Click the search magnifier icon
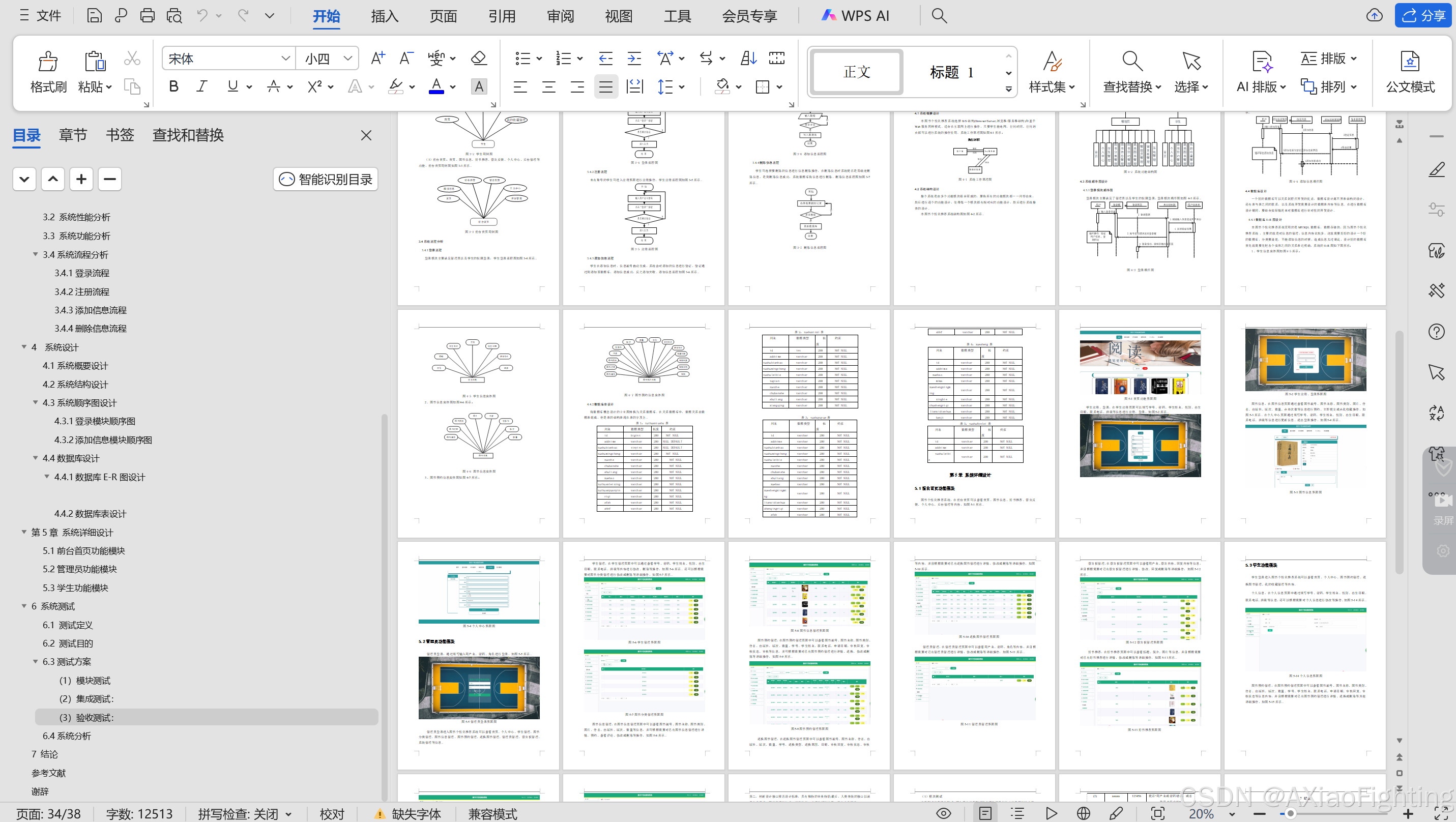Screen dimensions: 1456x822 (939, 15)
